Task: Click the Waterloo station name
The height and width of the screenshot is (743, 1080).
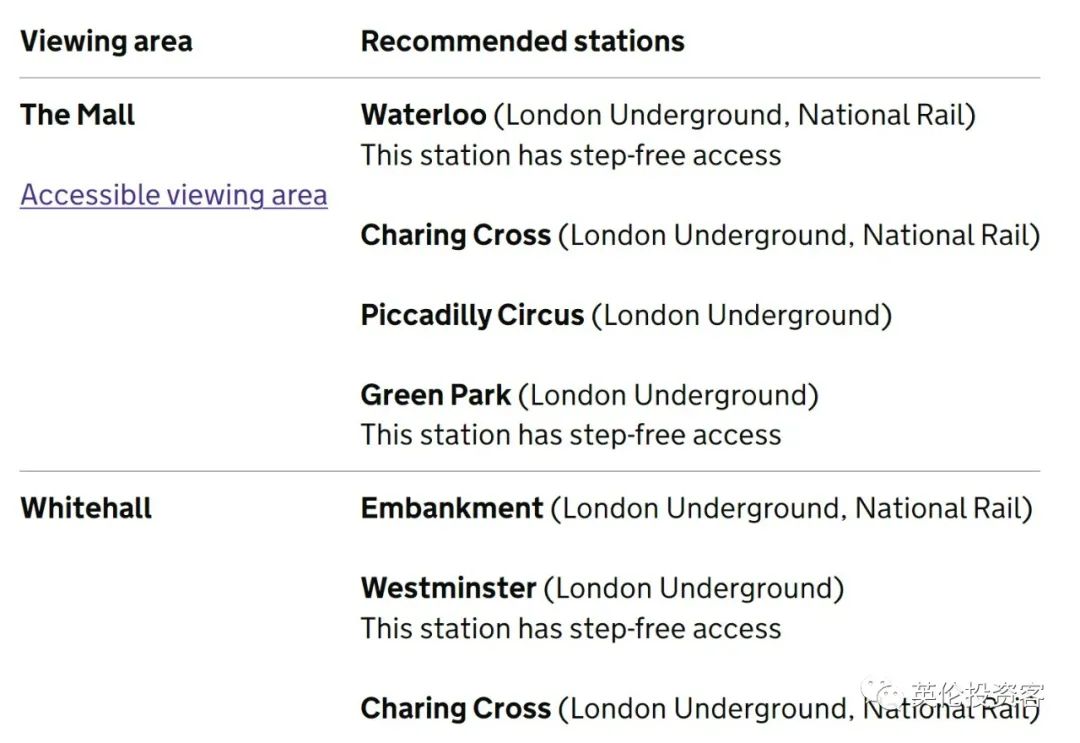Action: click(423, 115)
